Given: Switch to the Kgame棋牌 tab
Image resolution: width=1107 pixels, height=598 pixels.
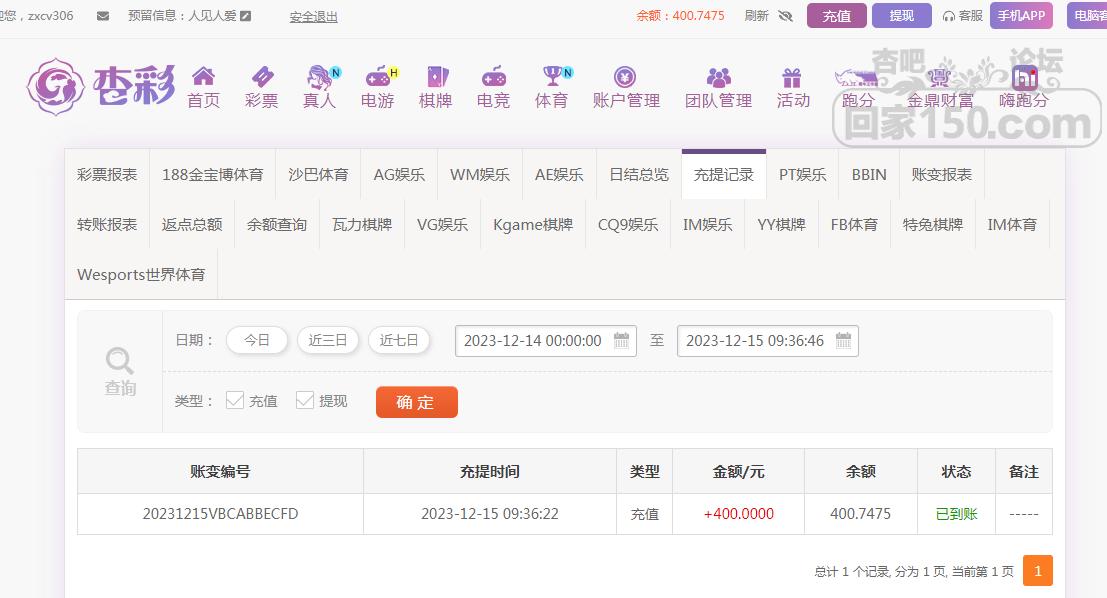Looking at the screenshot, I should click(533, 225).
